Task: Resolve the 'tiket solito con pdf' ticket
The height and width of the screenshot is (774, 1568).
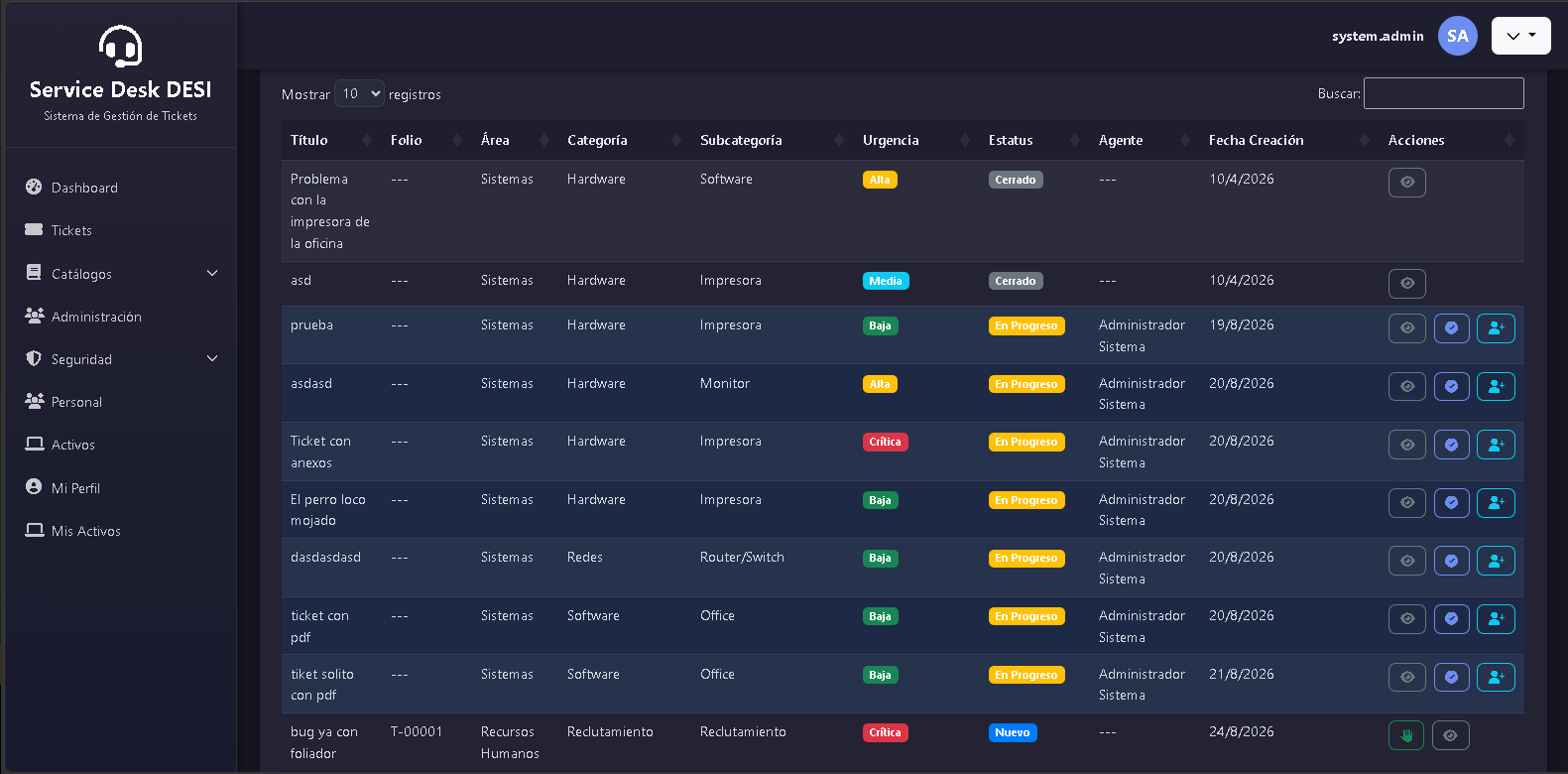Action: (x=1452, y=678)
